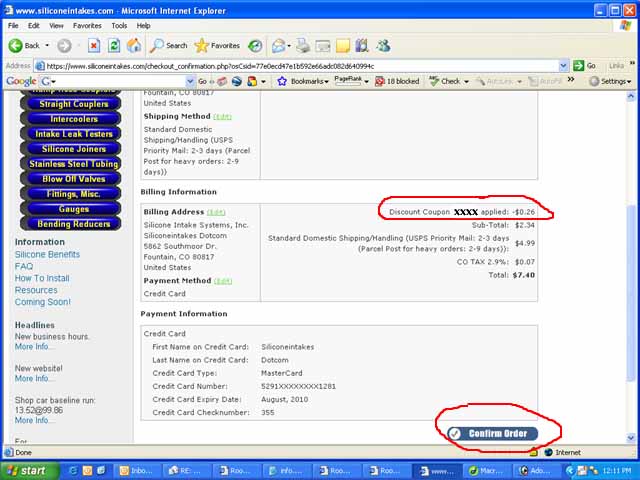Image resolution: width=640 pixels, height=480 pixels.
Task: Open the PageRank dropdown
Action: point(367,81)
